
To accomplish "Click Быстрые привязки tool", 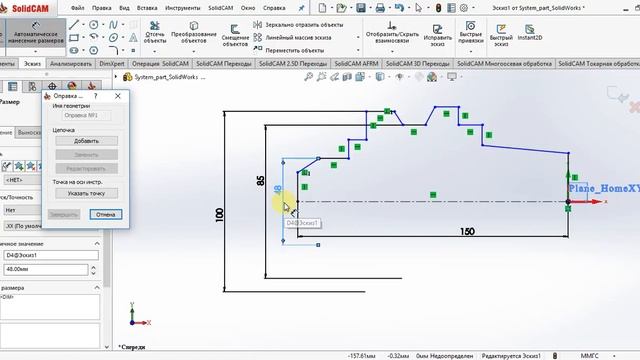I will click(471, 32).
